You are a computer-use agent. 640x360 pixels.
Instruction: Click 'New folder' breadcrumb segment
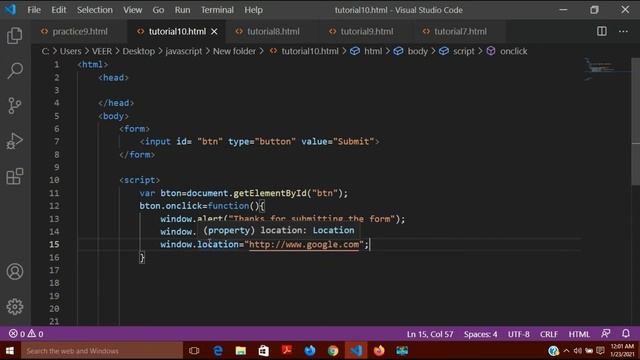point(234,51)
